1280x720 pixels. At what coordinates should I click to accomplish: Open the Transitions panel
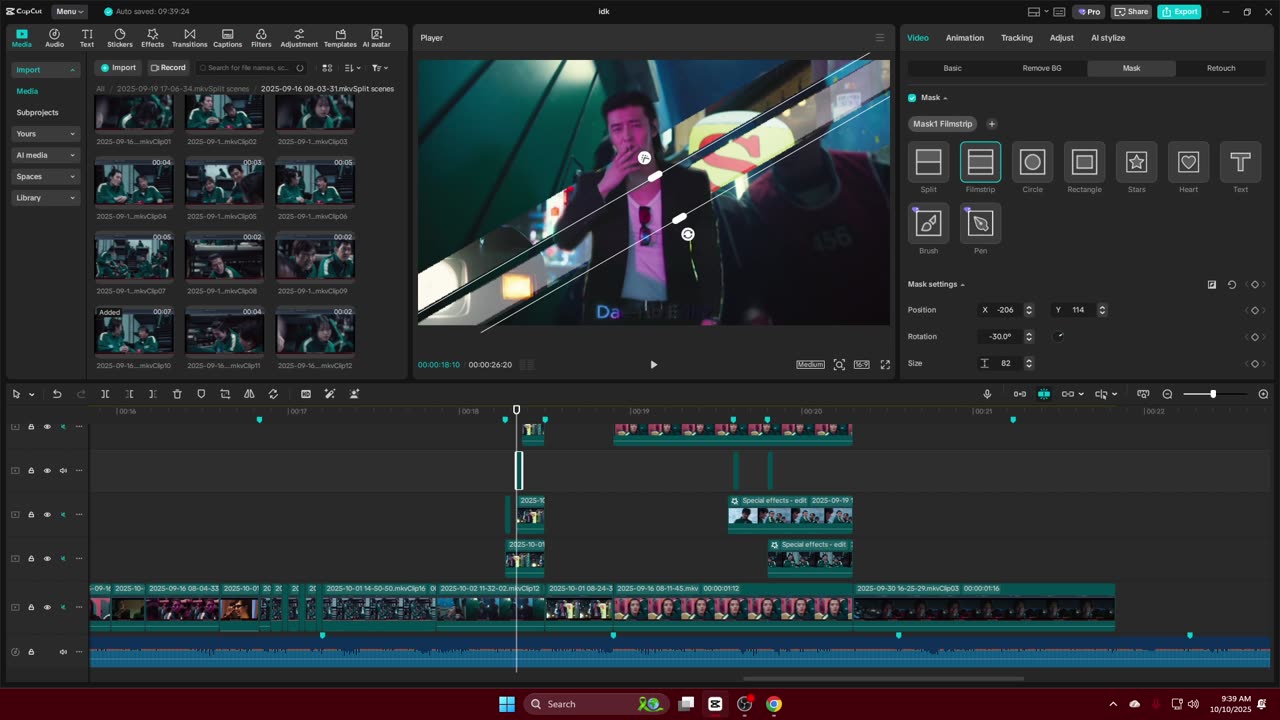(x=189, y=38)
